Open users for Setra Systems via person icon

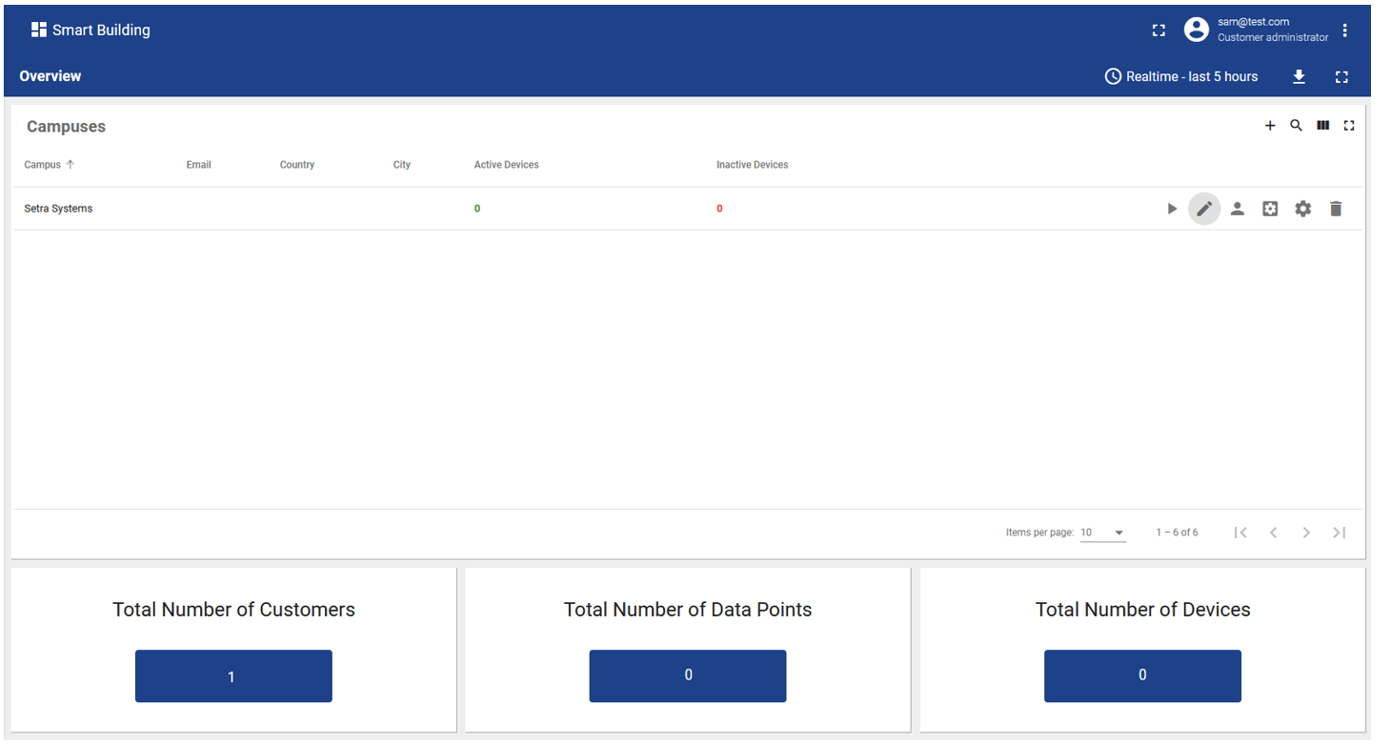(1237, 208)
